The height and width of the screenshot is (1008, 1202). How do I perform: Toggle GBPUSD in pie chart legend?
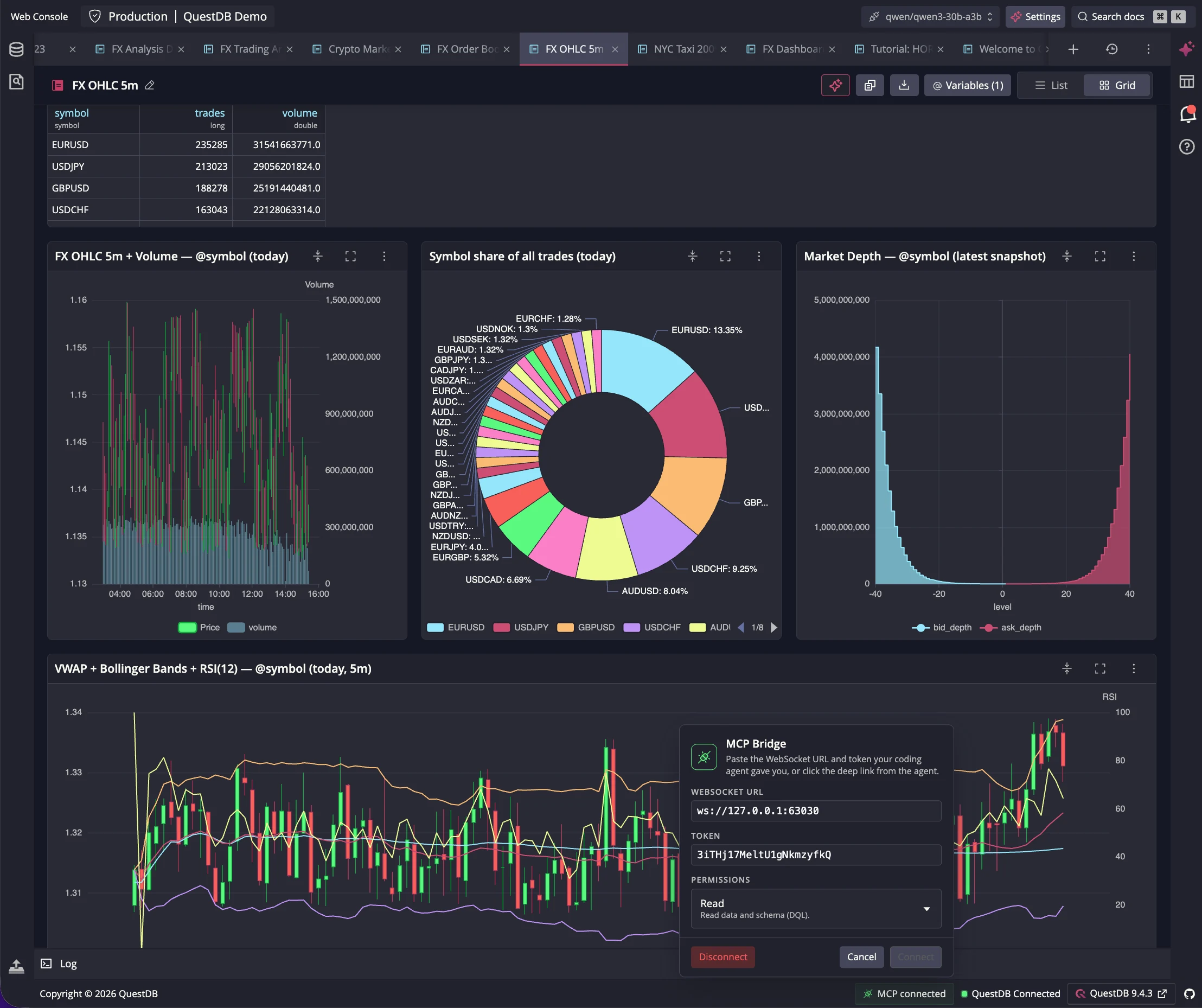[x=586, y=627]
